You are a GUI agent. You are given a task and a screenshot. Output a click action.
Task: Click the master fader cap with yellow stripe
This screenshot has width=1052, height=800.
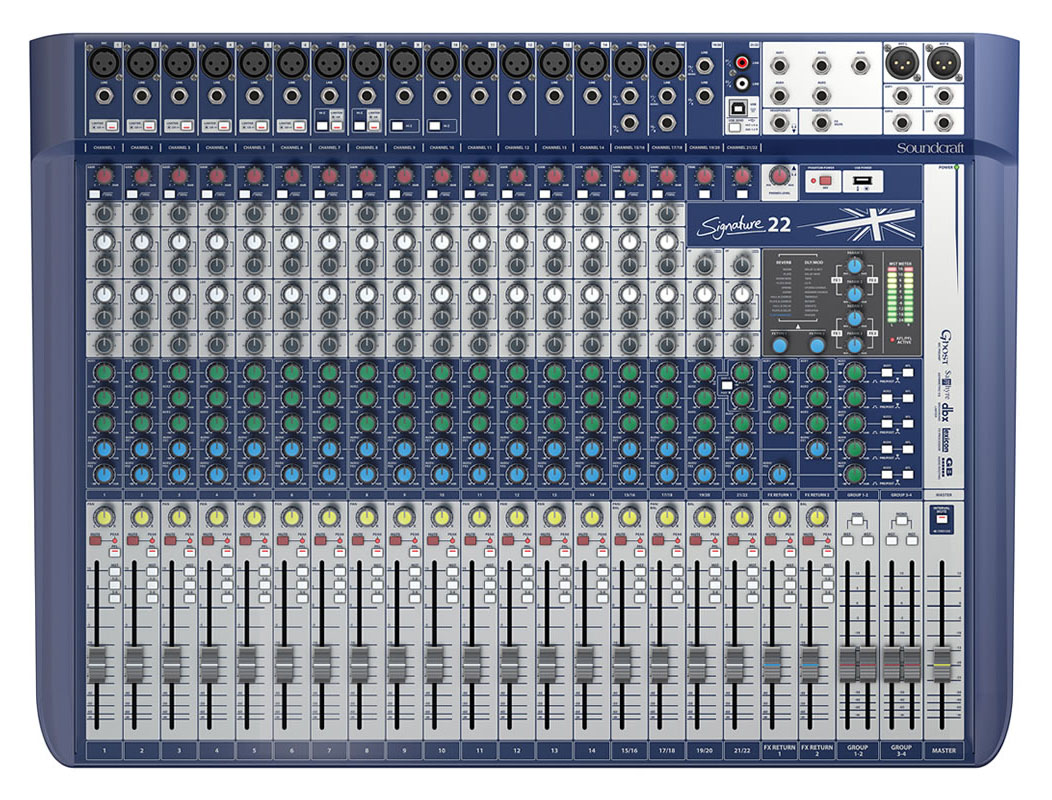(943, 662)
